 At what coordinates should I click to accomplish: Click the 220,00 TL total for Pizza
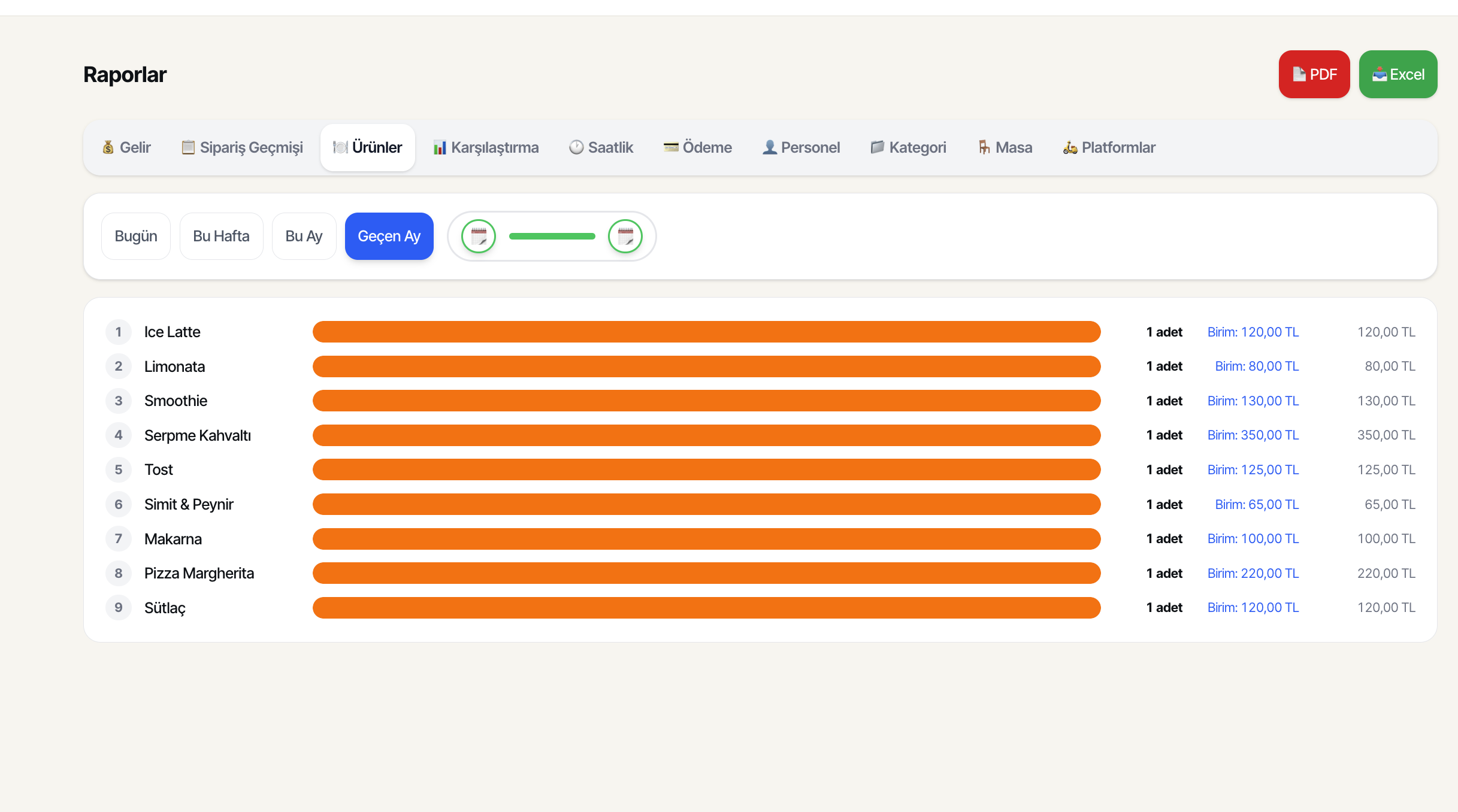pyautogui.click(x=1386, y=573)
